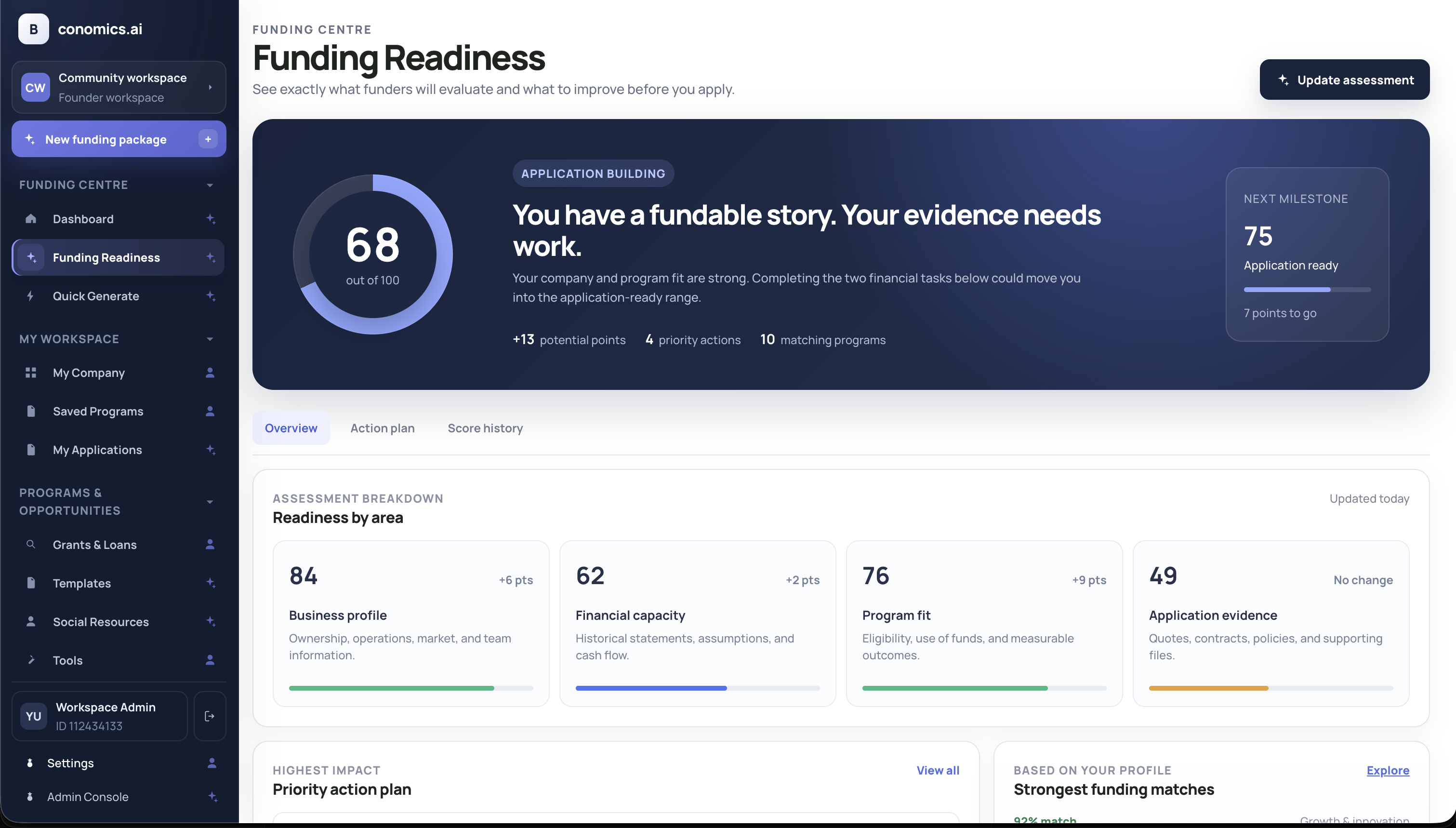Click the sparkle icon right of My Applications
The height and width of the screenshot is (828, 1456).
pyautogui.click(x=210, y=450)
